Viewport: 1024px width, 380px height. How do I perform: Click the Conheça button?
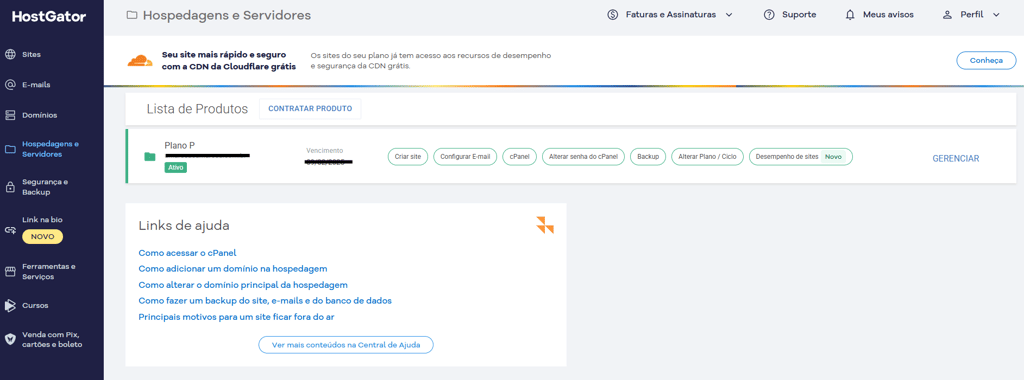click(x=986, y=60)
